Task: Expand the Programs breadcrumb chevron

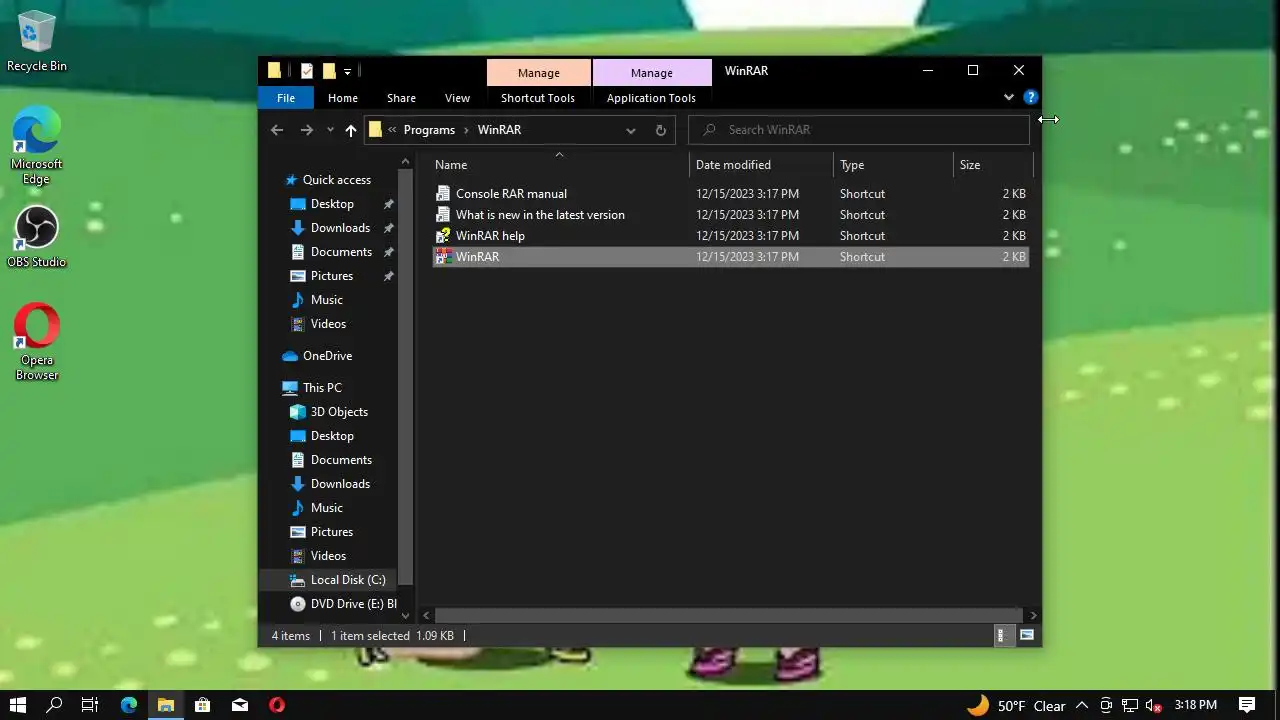Action: point(466,130)
